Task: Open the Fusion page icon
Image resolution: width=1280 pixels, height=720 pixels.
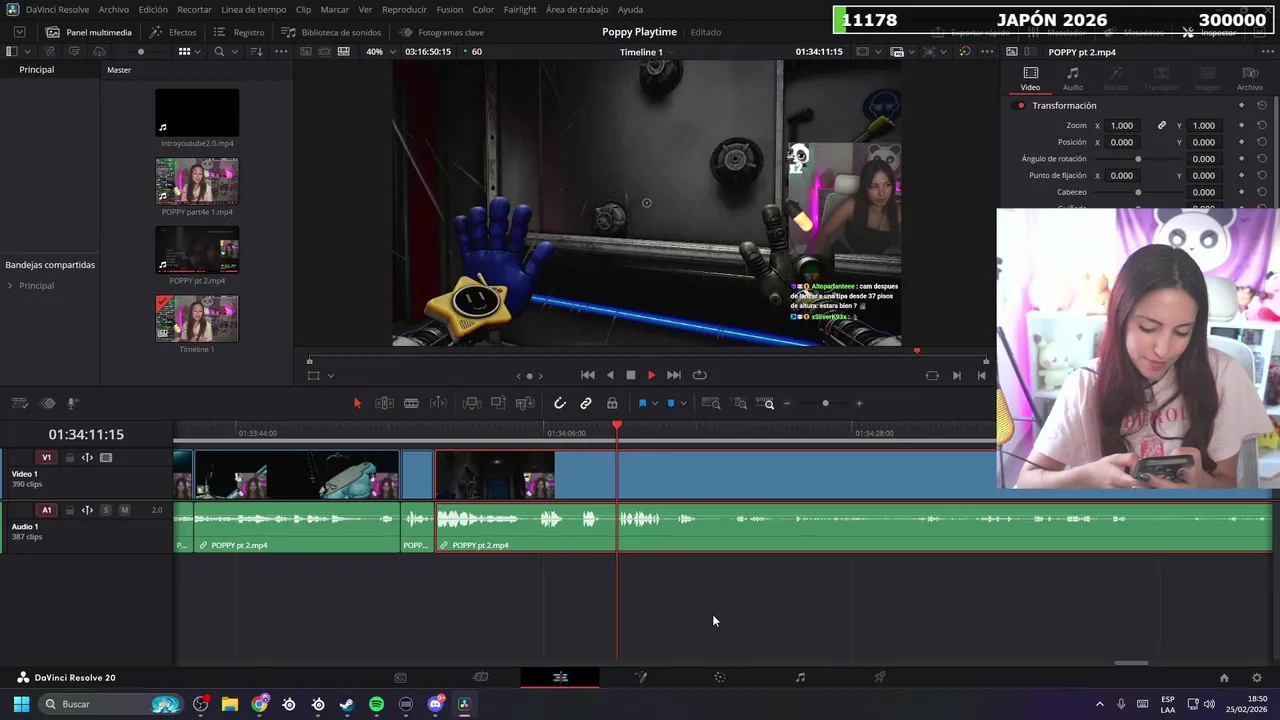Action: pos(641,677)
